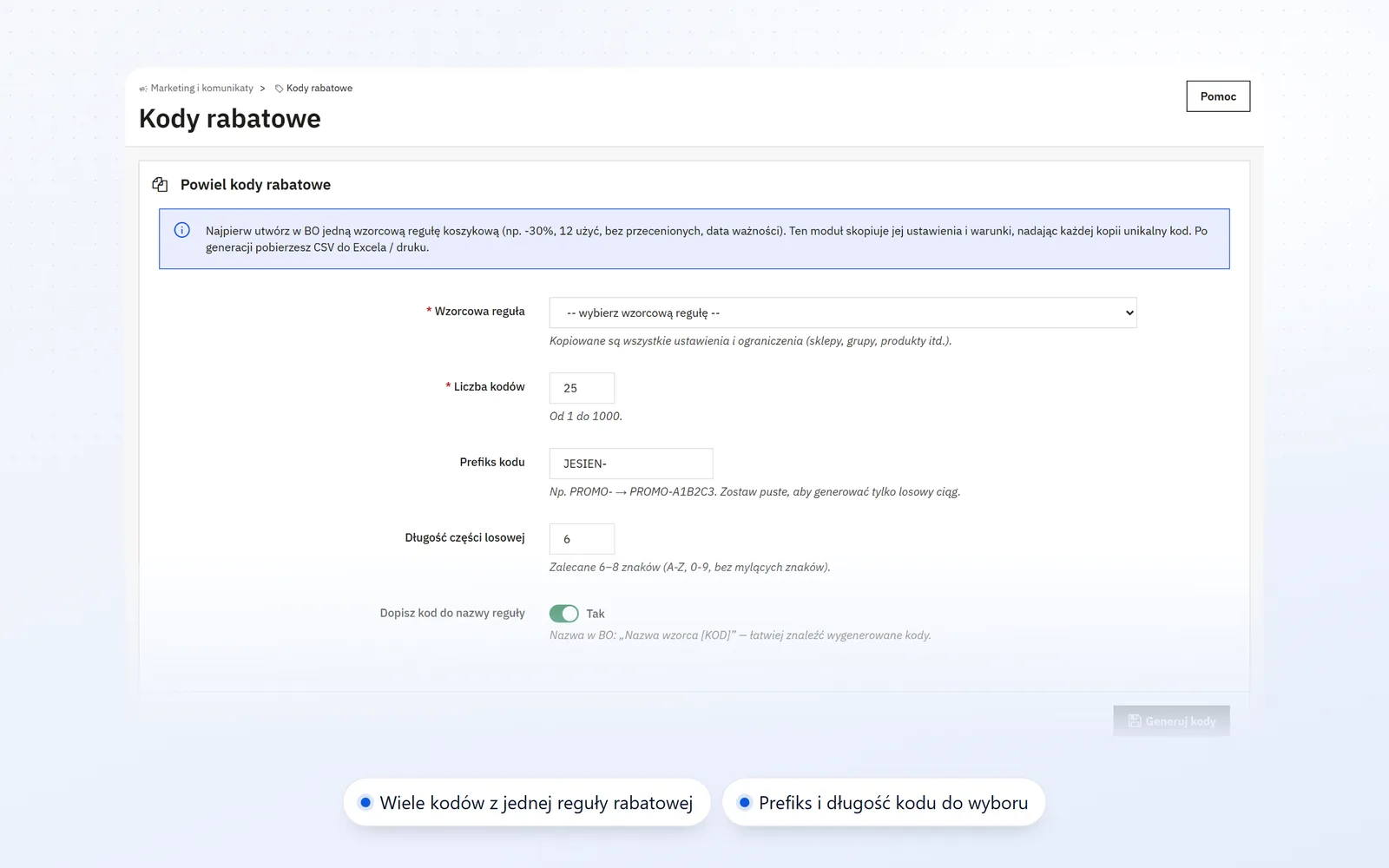The image size is (1389, 868).
Task: Click the tag icon beside Kody rabatowe breadcrumb
Action: pyautogui.click(x=280, y=89)
